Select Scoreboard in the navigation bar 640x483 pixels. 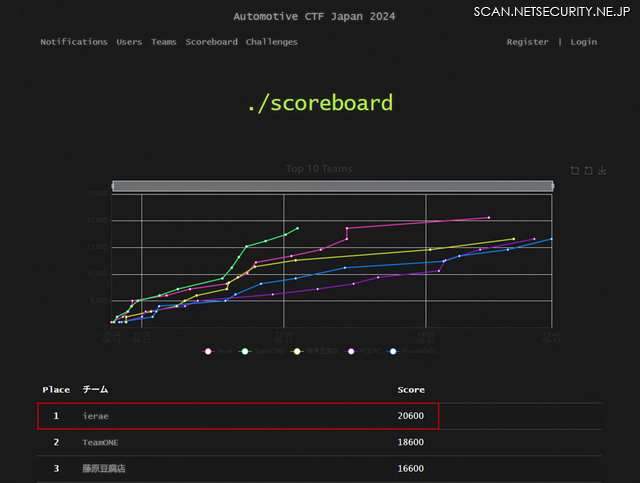[211, 42]
